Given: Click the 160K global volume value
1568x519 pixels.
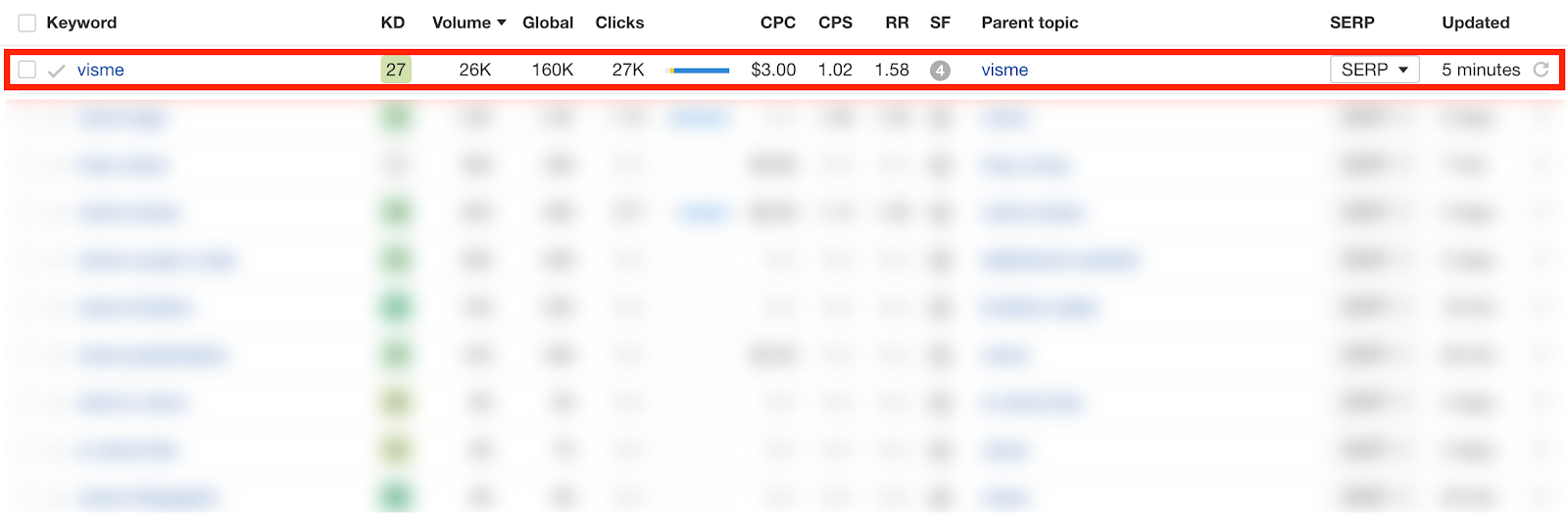Looking at the screenshot, I should (553, 70).
